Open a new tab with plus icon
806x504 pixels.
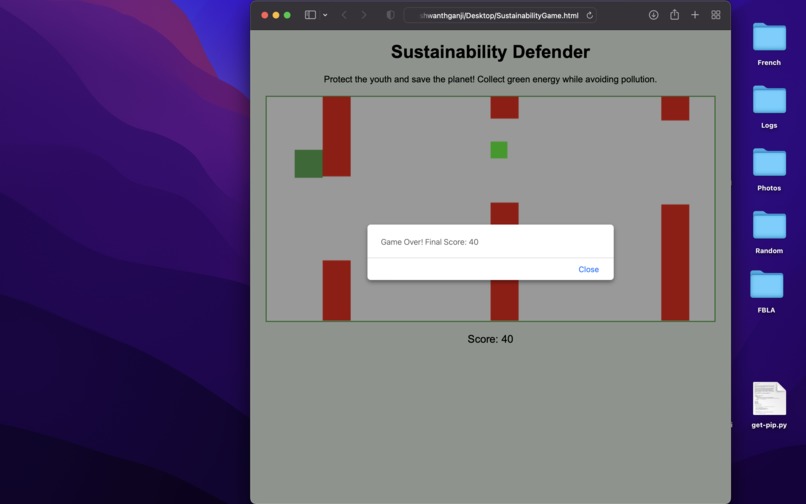pos(695,15)
